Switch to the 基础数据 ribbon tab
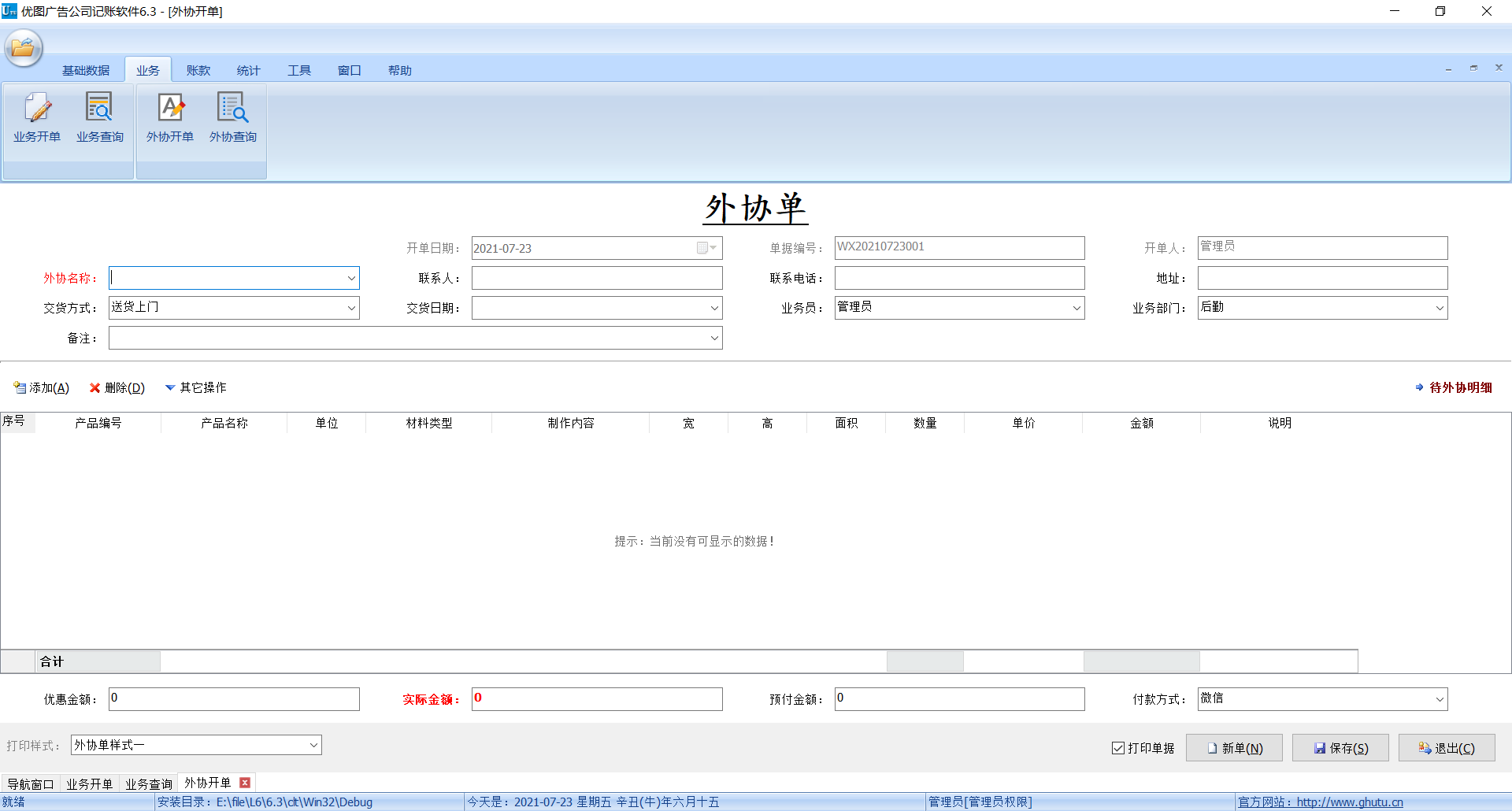This screenshot has width=1512, height=811. [86, 70]
